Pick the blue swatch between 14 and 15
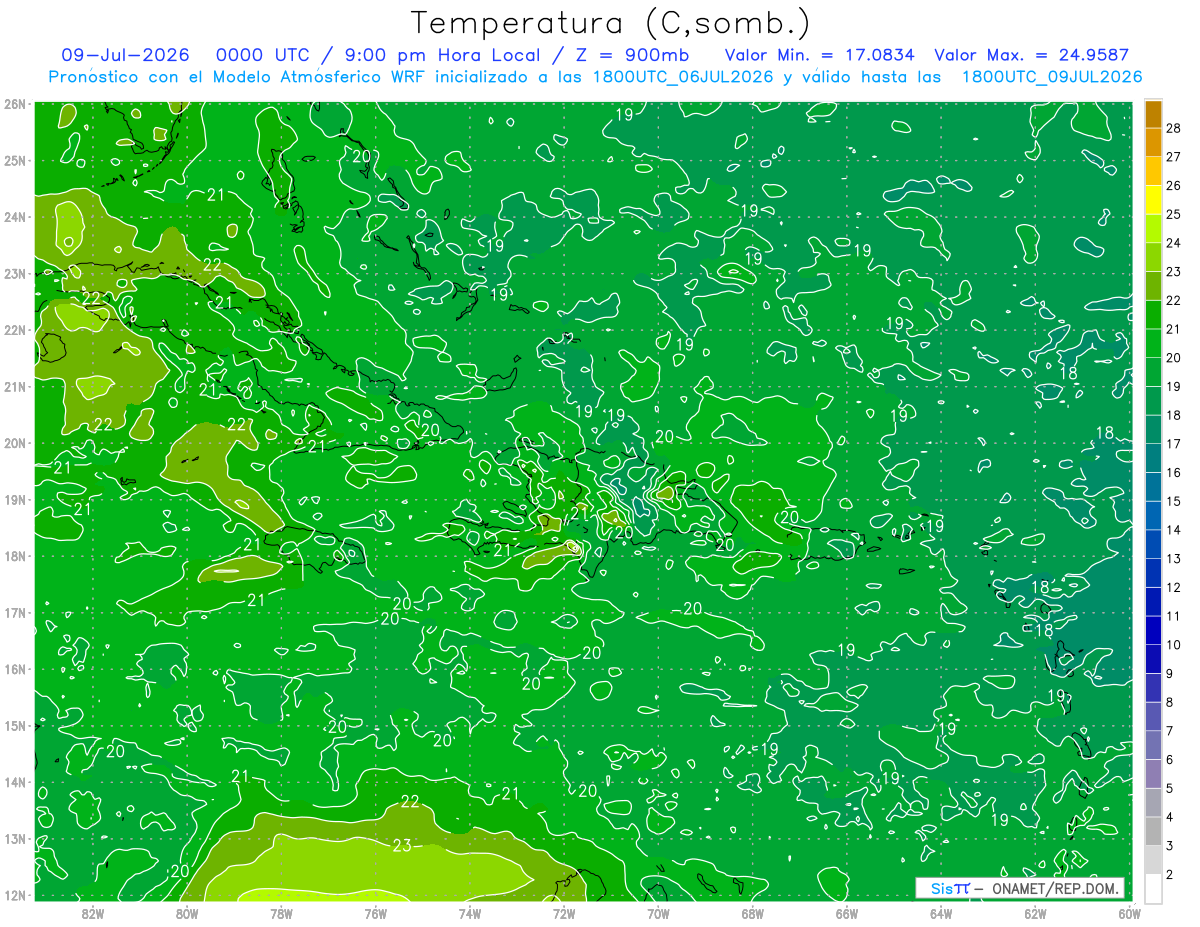Image resolution: width=1200 pixels, height=927 pixels. click(x=1153, y=517)
